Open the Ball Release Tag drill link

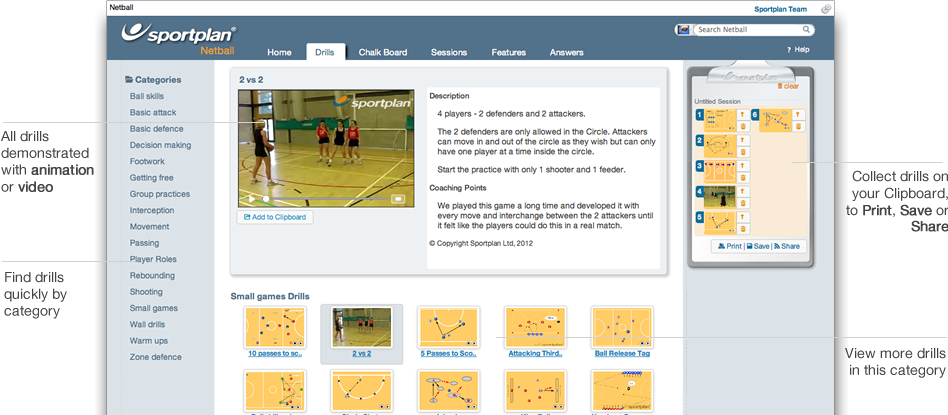[622, 353]
